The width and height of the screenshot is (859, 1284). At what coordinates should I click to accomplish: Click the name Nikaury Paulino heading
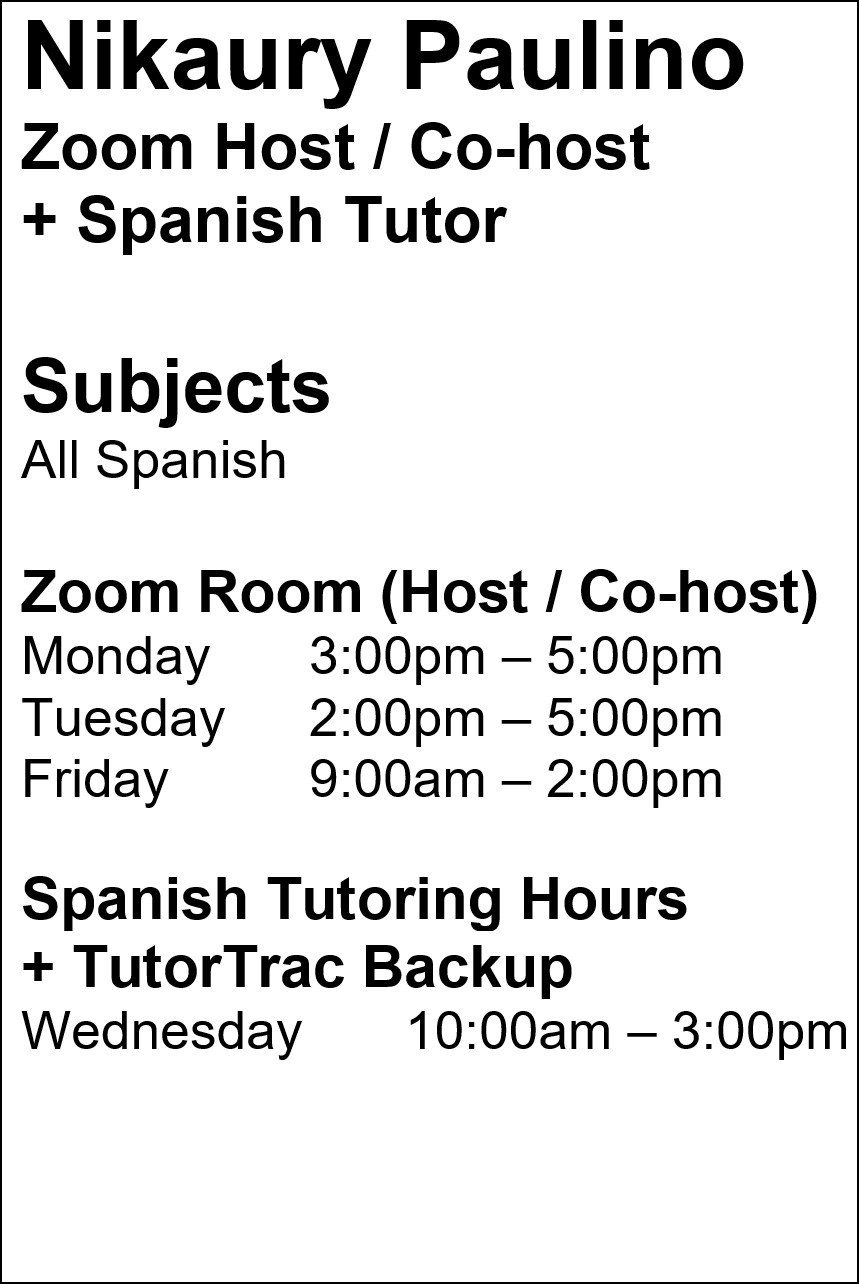click(383, 62)
